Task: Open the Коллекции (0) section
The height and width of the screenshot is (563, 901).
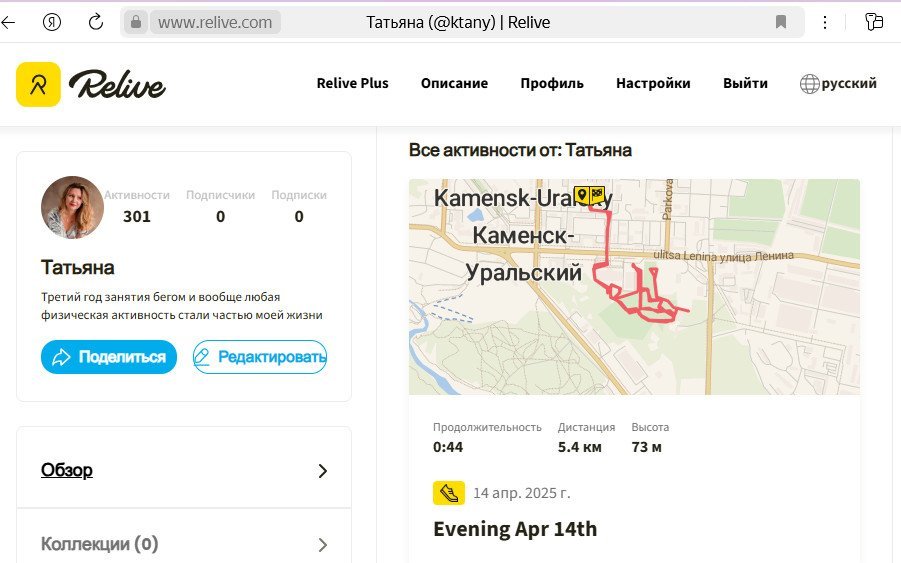Action: (x=99, y=543)
